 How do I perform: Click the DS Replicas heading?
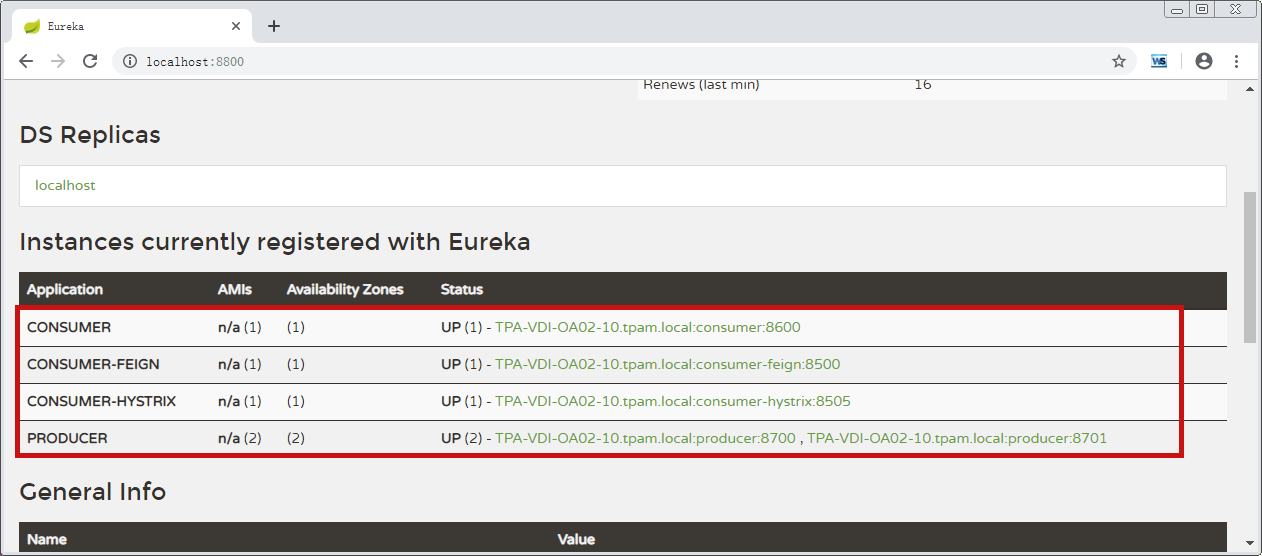tap(90, 134)
